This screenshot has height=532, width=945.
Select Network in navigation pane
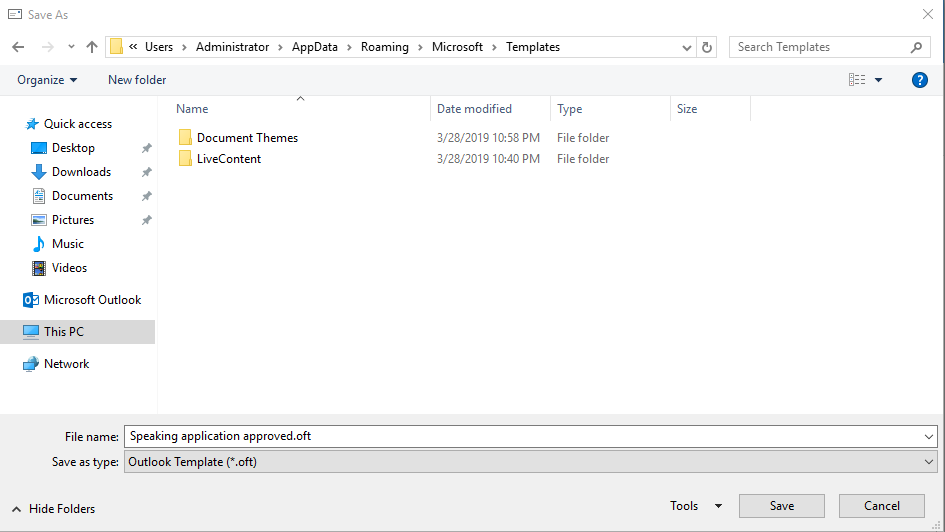coord(66,364)
